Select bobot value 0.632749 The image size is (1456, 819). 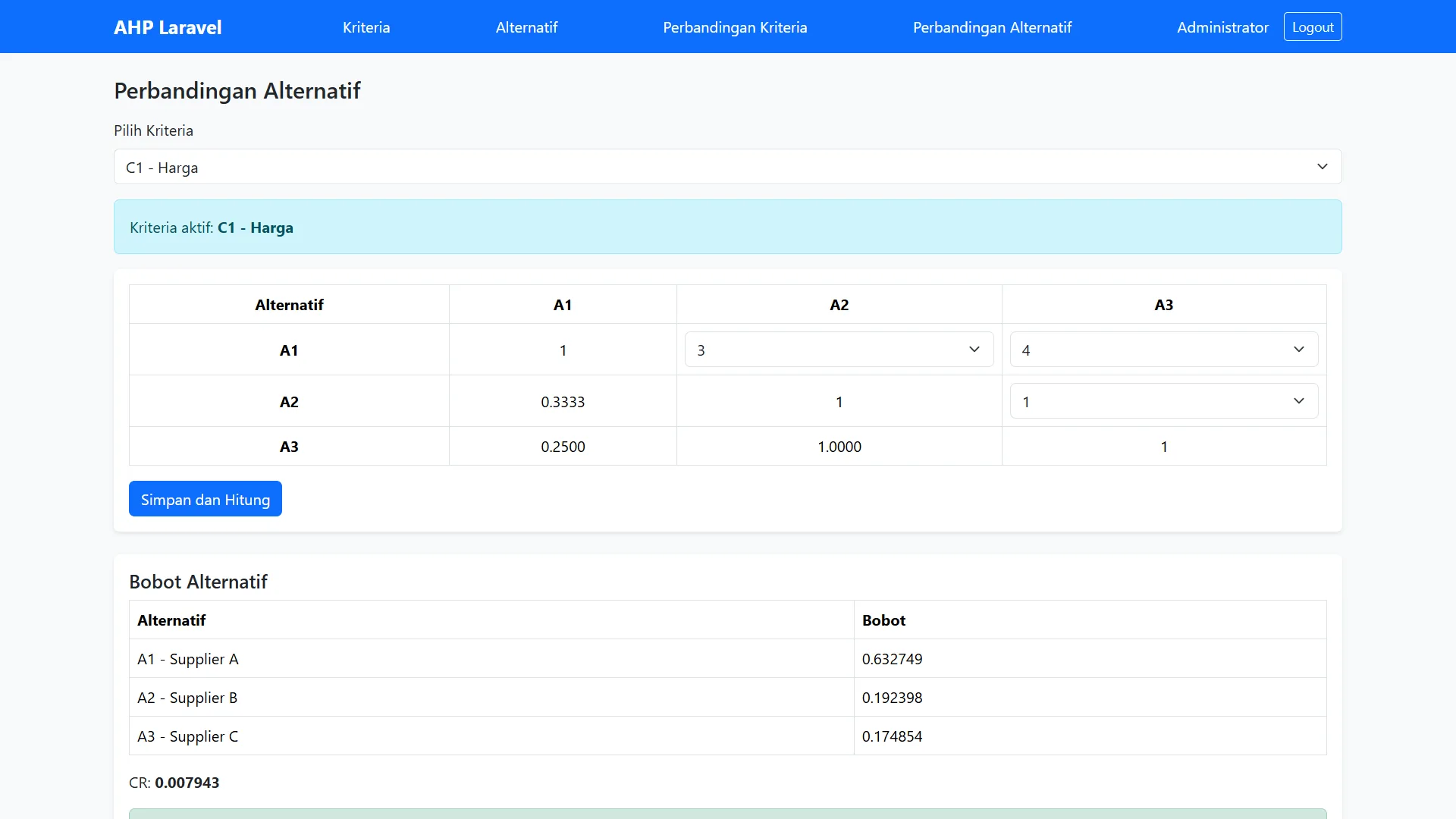click(892, 659)
